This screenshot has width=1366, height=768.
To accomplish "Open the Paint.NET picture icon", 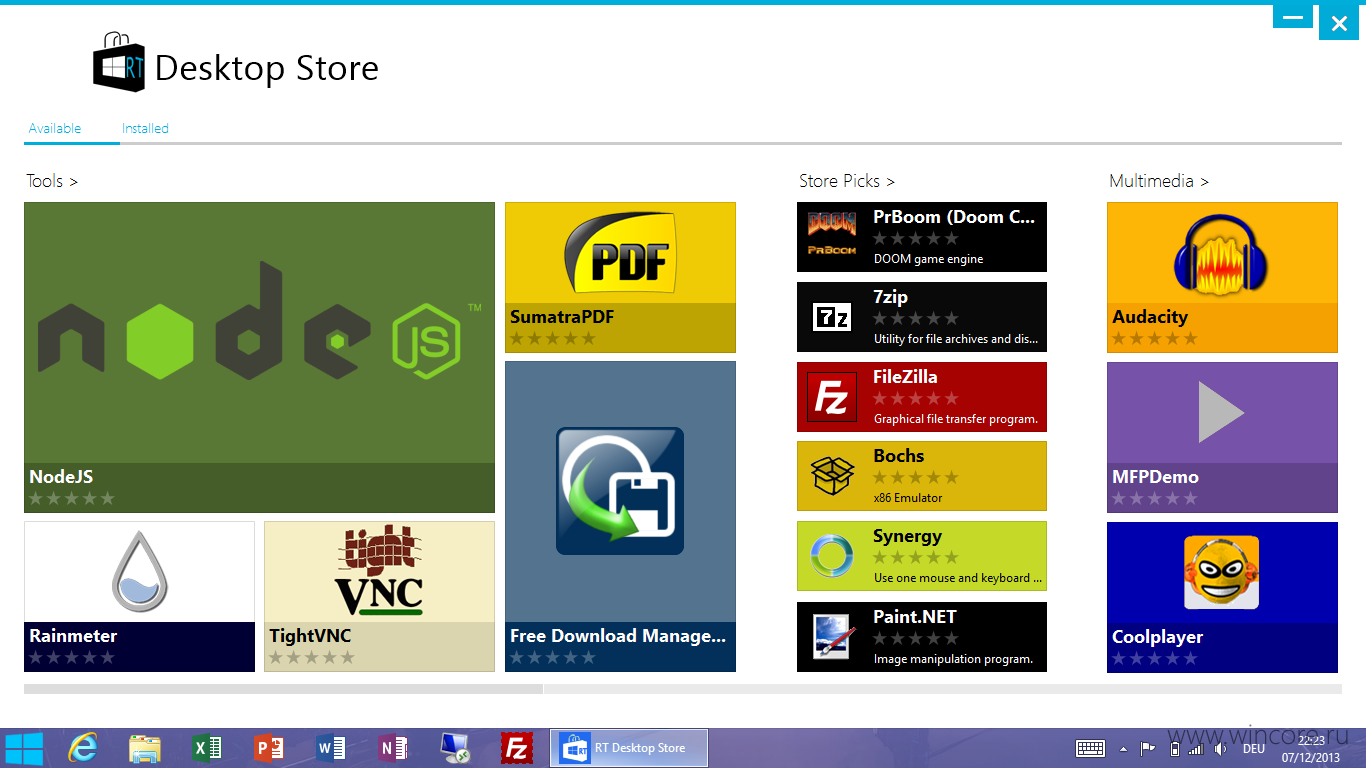I will [x=832, y=637].
